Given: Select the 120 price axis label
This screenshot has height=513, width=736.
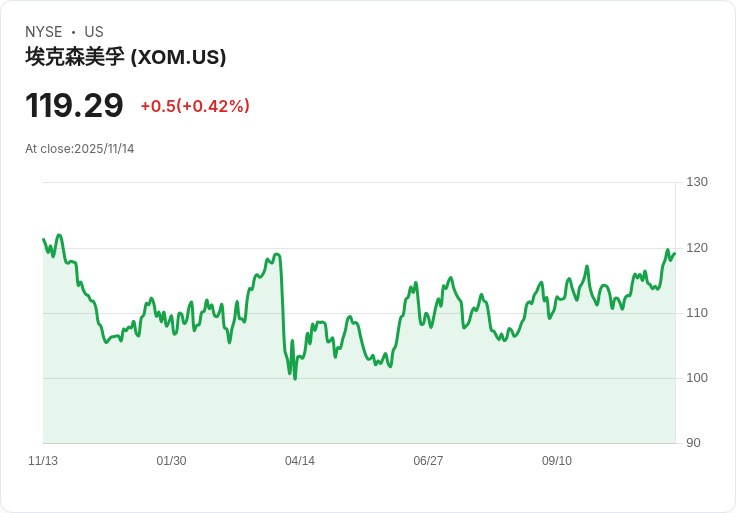Looking at the screenshot, I should click(697, 248).
